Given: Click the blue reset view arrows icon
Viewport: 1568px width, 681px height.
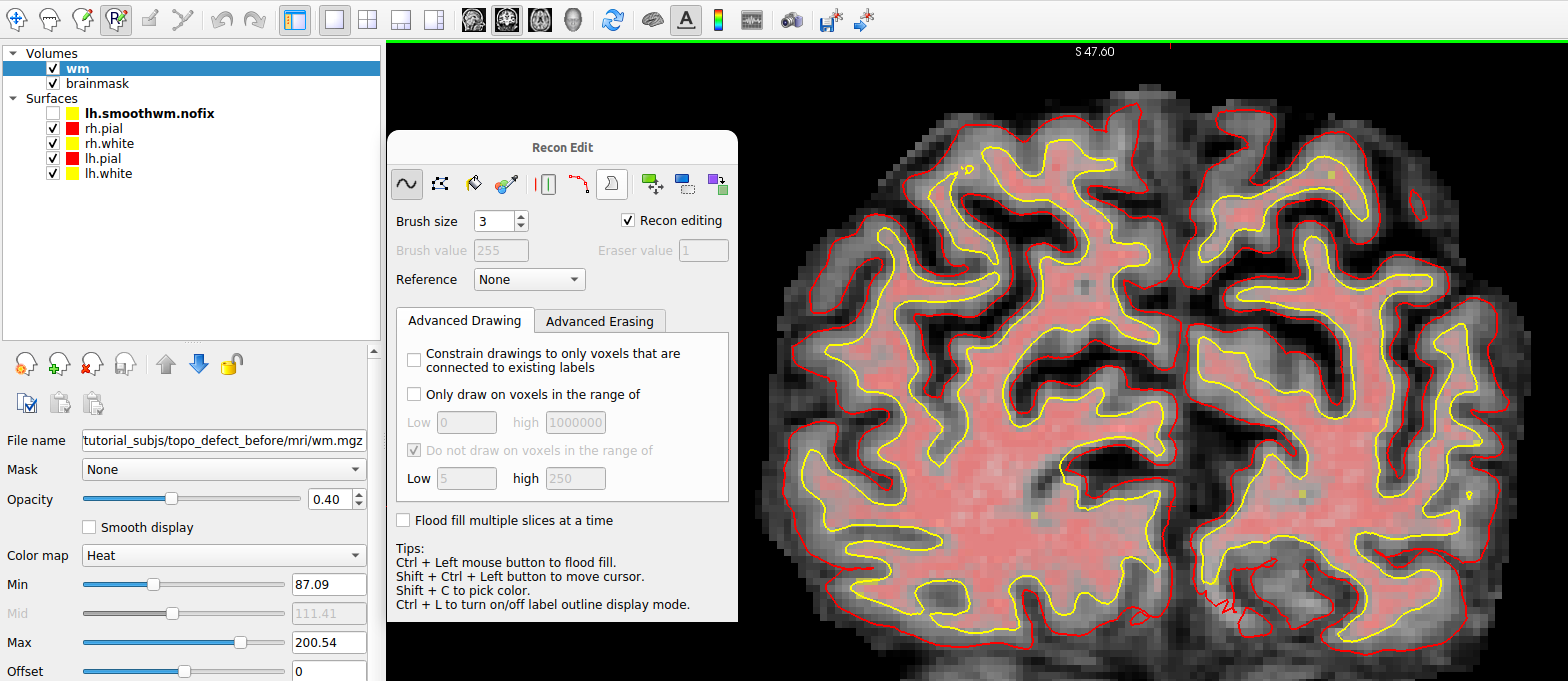Looking at the screenshot, I should pyautogui.click(x=613, y=19).
